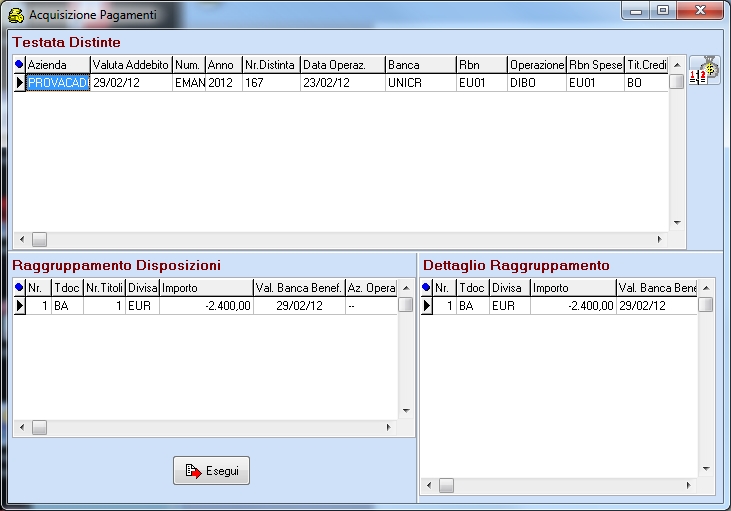Click the Rbn Spese column header
This screenshot has width=731, height=511.
click(595, 64)
